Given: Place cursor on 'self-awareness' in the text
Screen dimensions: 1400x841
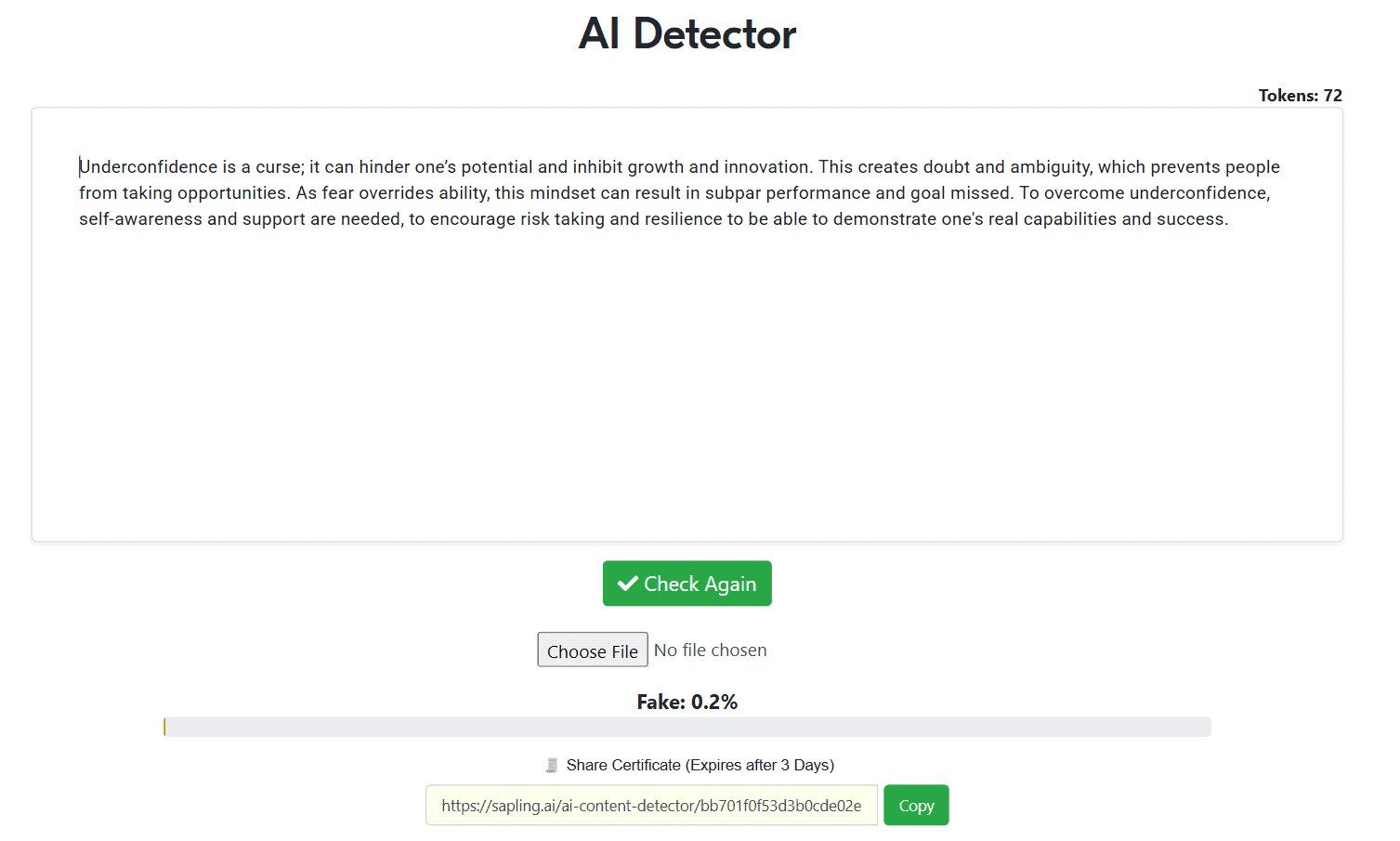Looking at the screenshot, I should 140,219.
